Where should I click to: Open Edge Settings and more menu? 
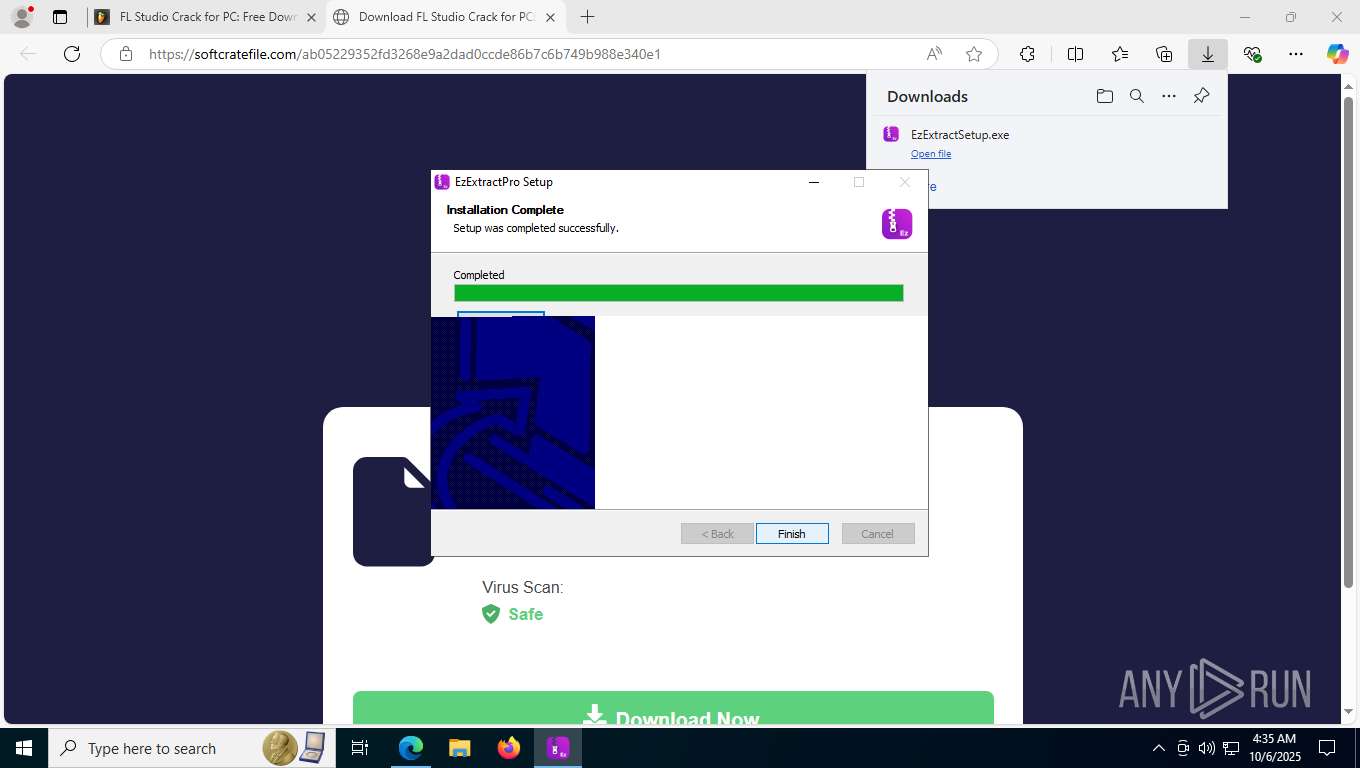point(1296,54)
